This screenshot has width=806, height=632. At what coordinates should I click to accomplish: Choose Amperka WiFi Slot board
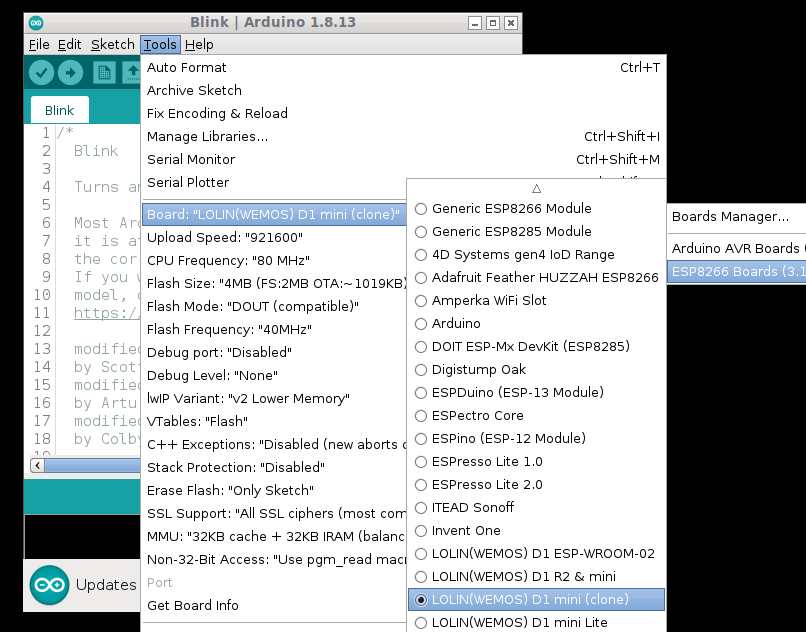point(536,300)
